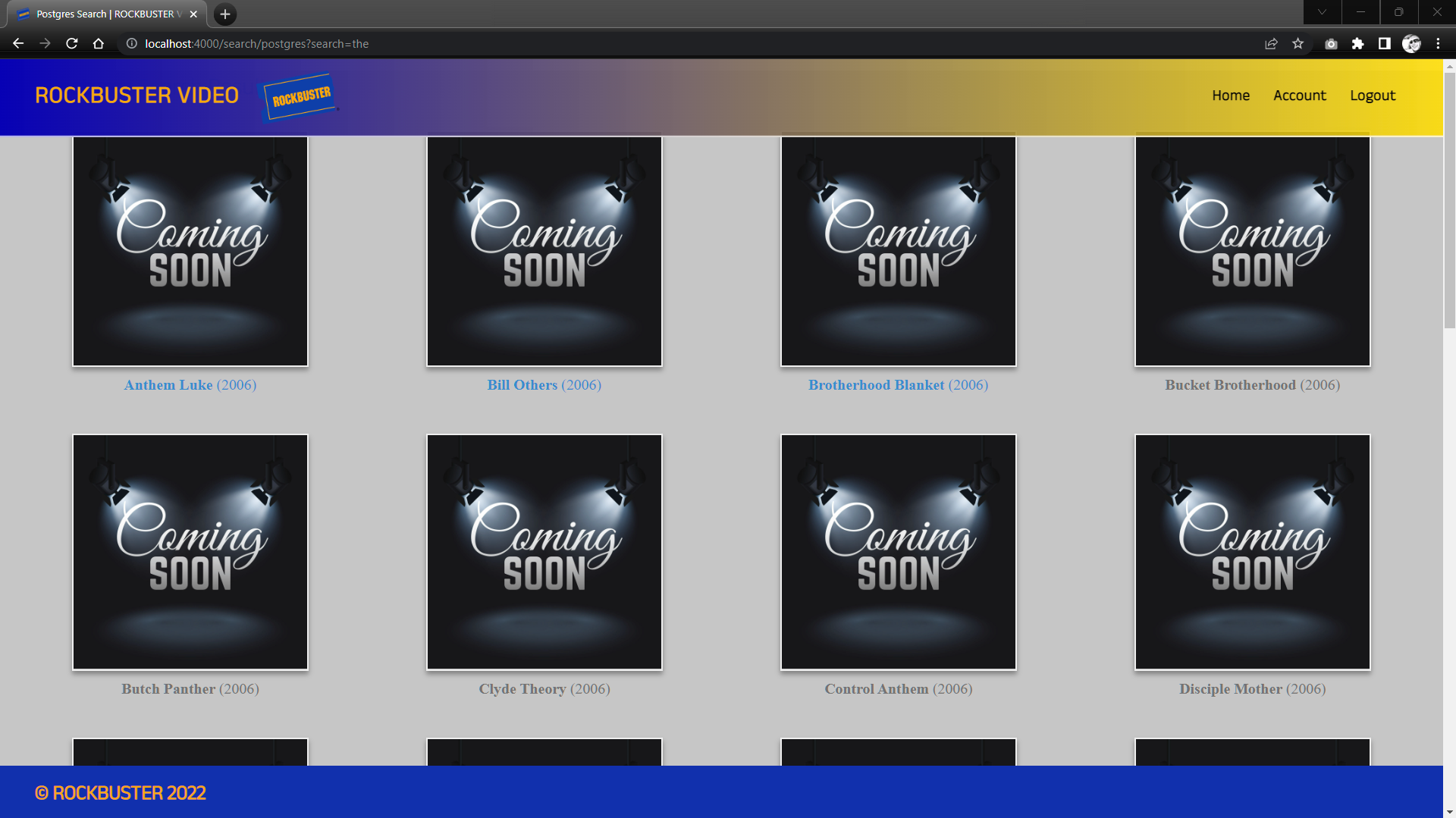Screen dimensions: 1456x818
Task: Click the browser forward arrow
Action: tap(45, 44)
